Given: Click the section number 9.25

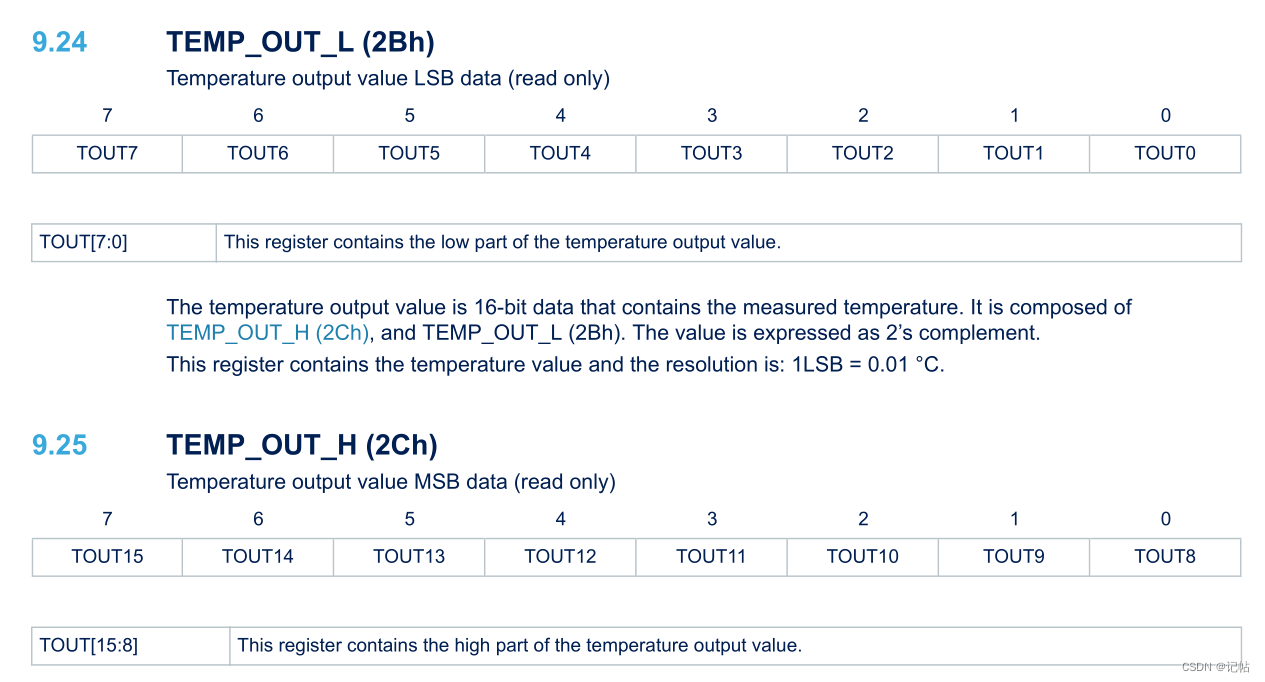Looking at the screenshot, I should [60, 446].
